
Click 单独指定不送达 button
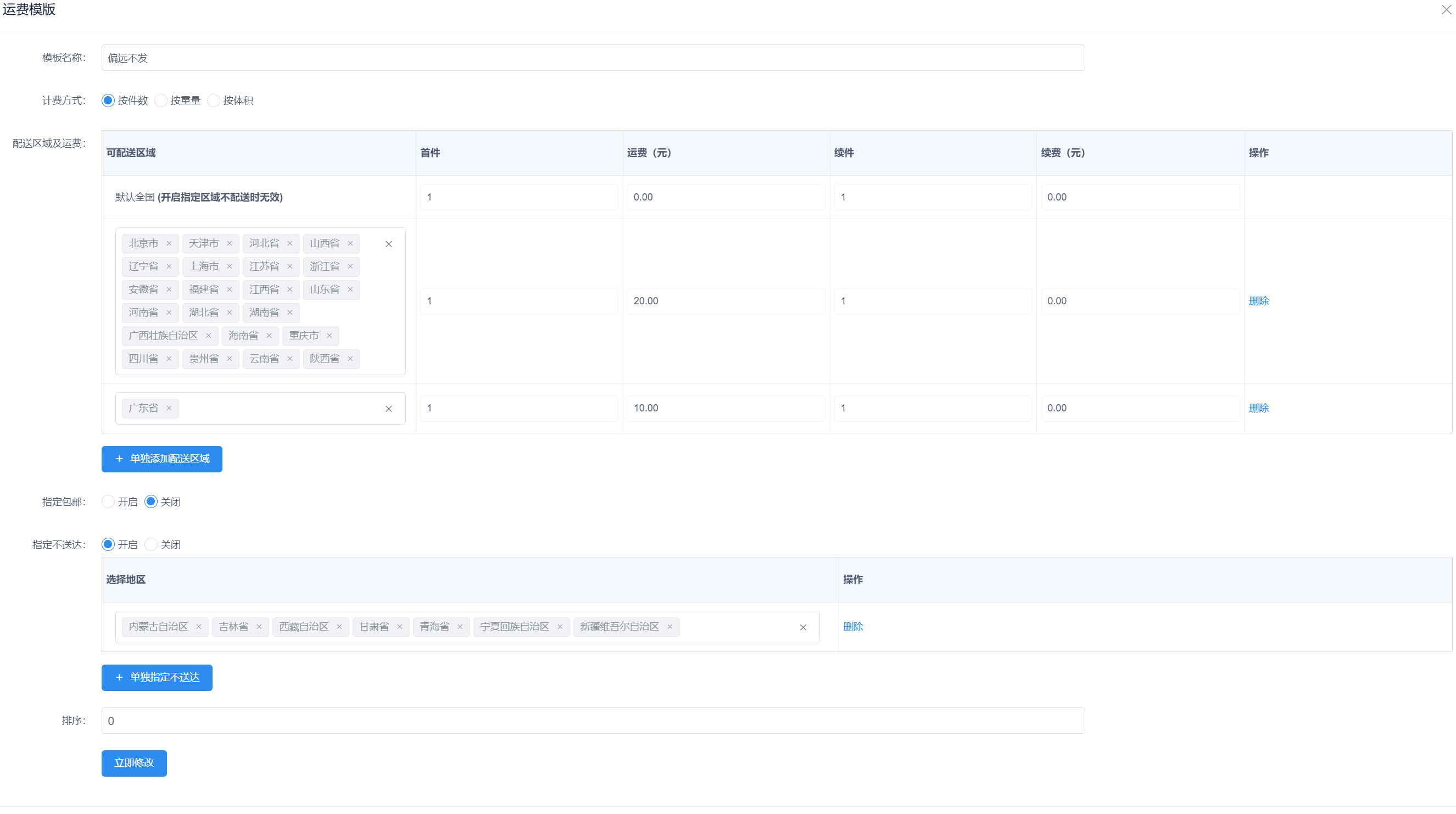[x=157, y=678]
